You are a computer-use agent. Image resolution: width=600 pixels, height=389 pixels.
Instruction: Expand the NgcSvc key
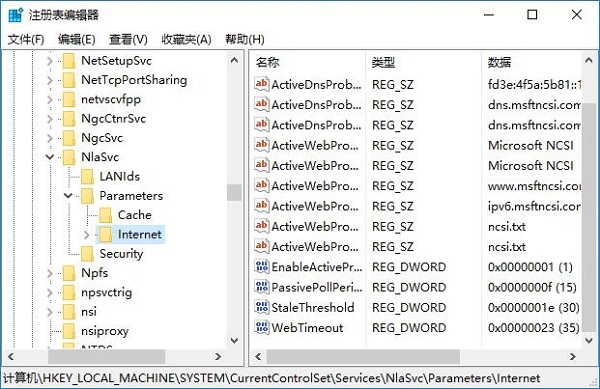coord(50,138)
